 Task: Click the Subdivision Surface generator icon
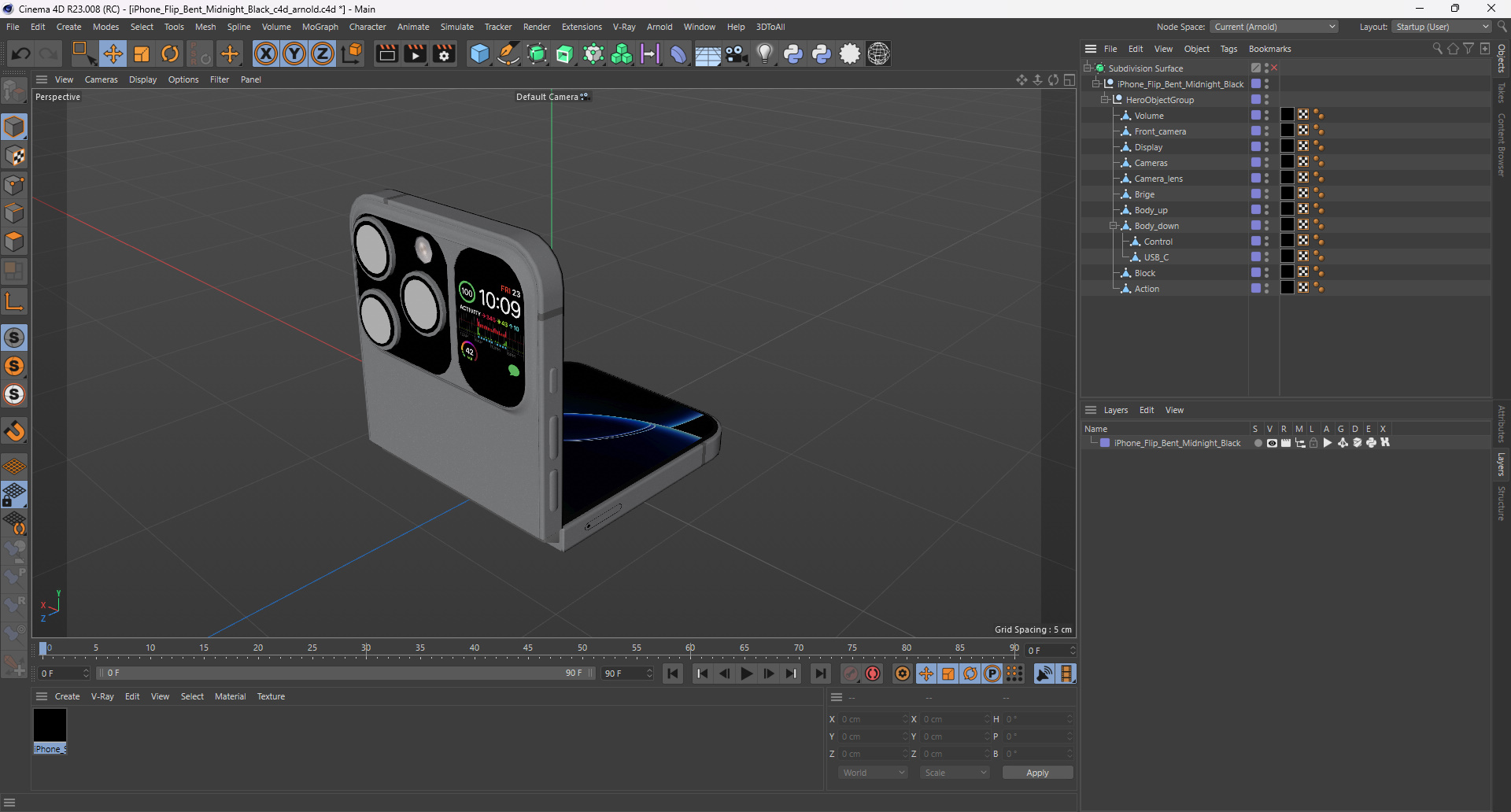[x=538, y=54]
